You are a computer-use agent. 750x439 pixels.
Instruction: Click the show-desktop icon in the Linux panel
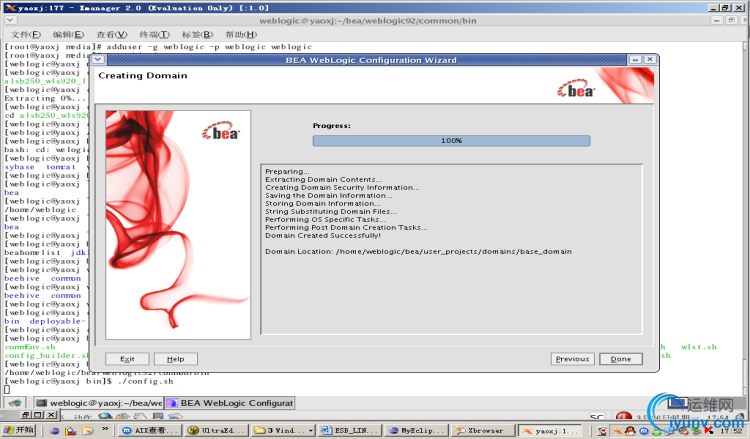[15, 403]
